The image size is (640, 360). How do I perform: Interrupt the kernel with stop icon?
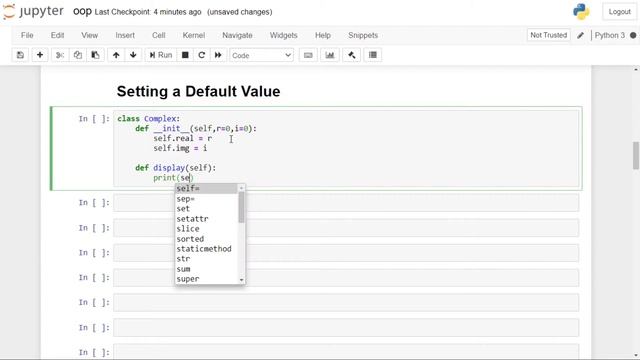coord(185,55)
